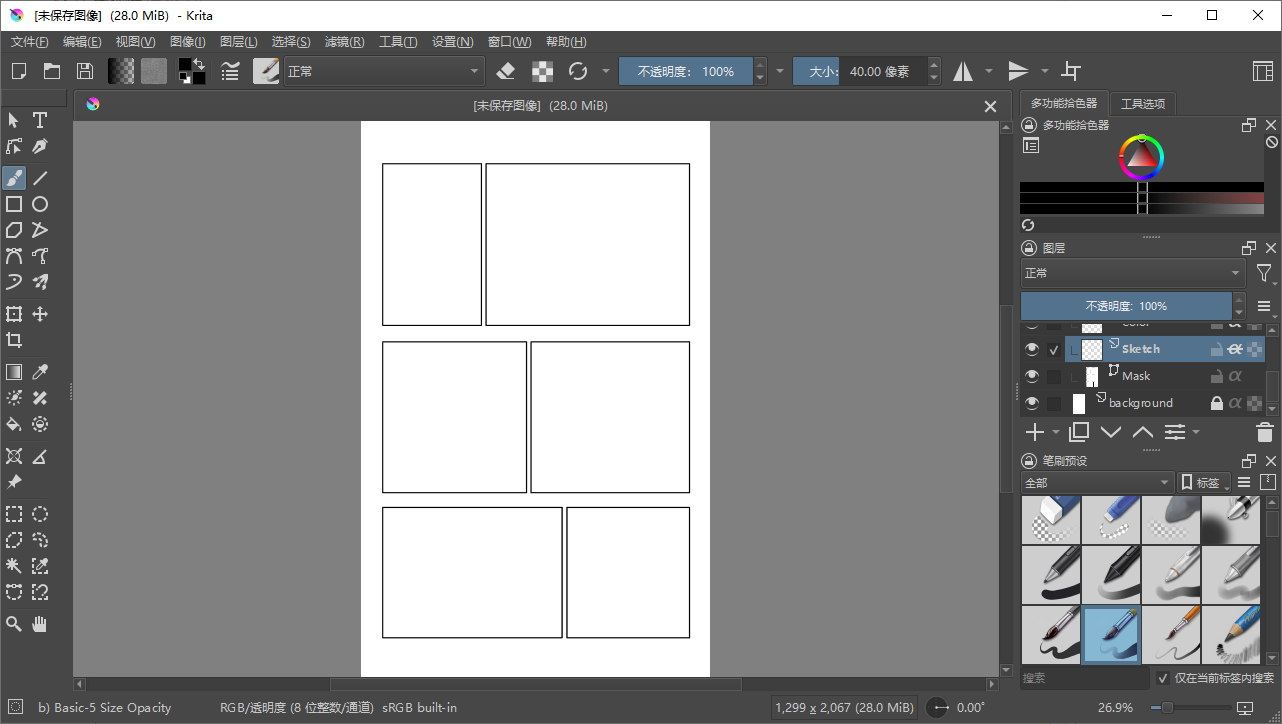Image resolution: width=1282 pixels, height=724 pixels.
Task: Select the Gradient tool
Action: pyautogui.click(x=14, y=371)
